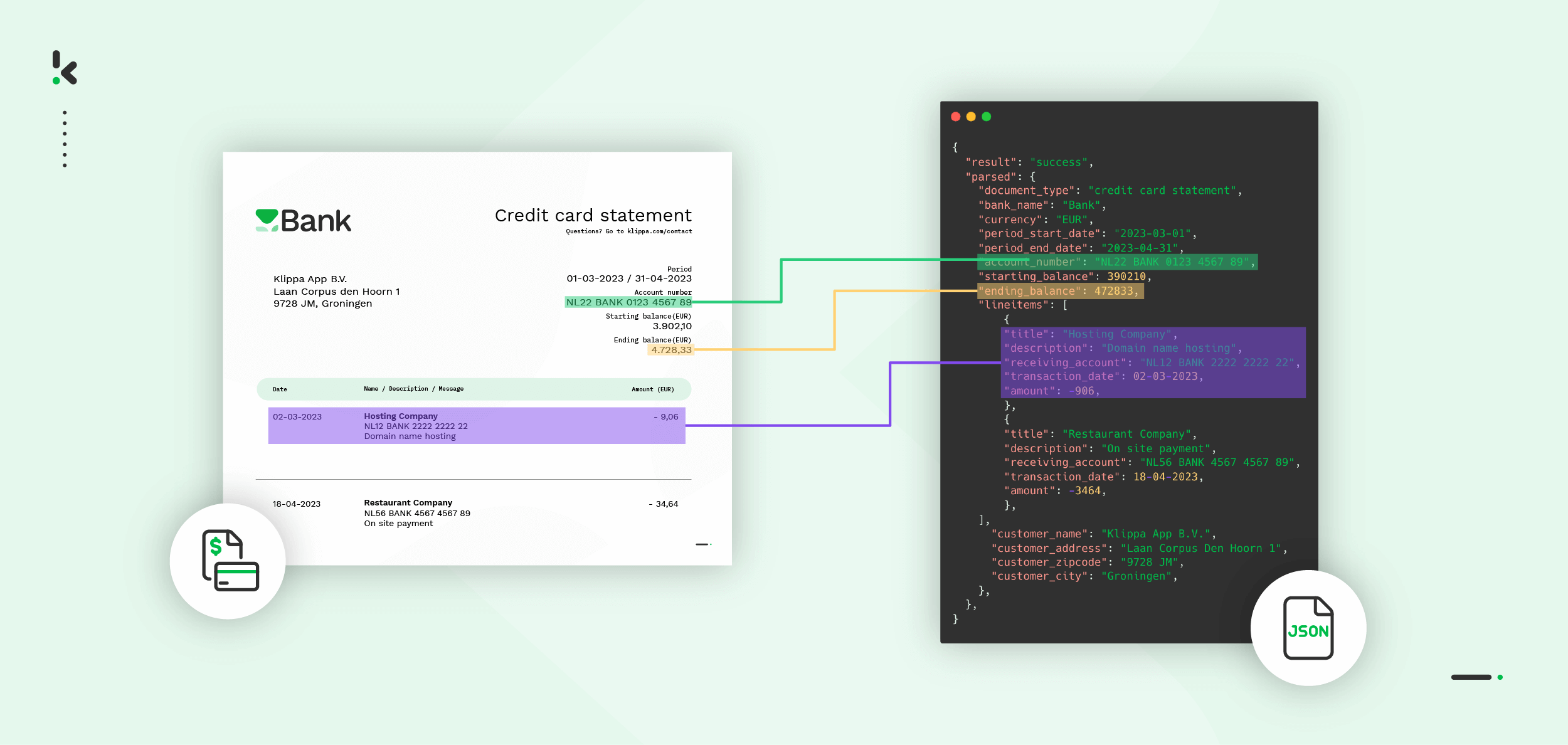Click the yellow window dot in code panel
Image resolution: width=1568 pixels, height=745 pixels.
(971, 117)
